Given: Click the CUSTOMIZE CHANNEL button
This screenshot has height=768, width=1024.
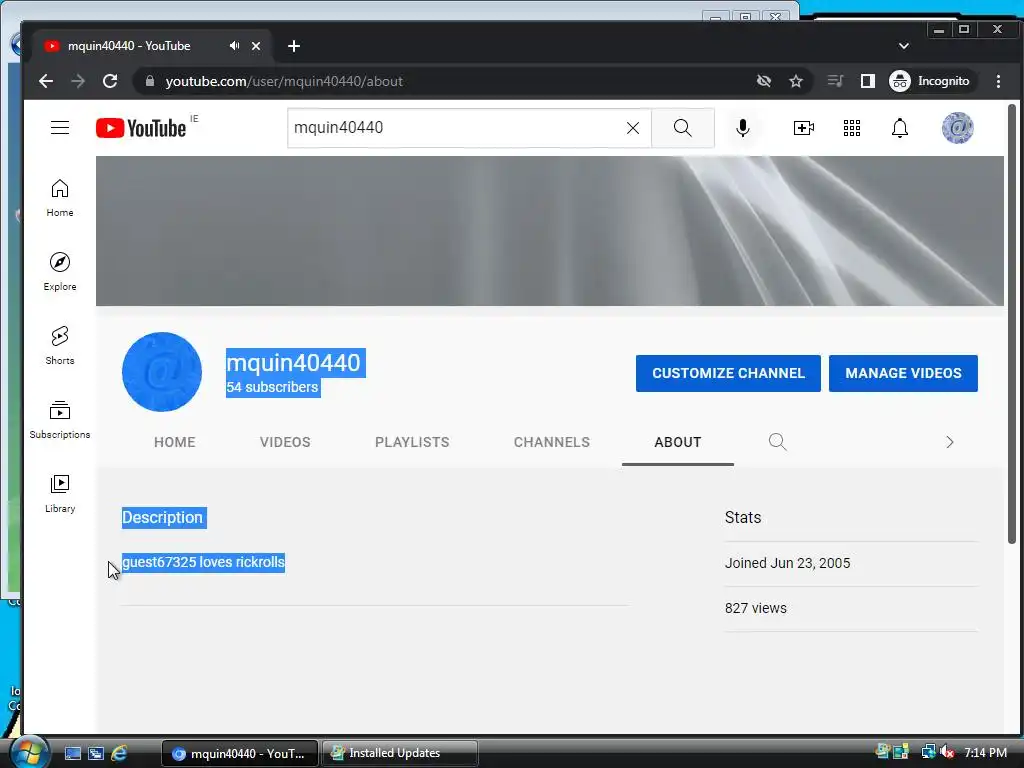Looking at the screenshot, I should pos(728,374).
